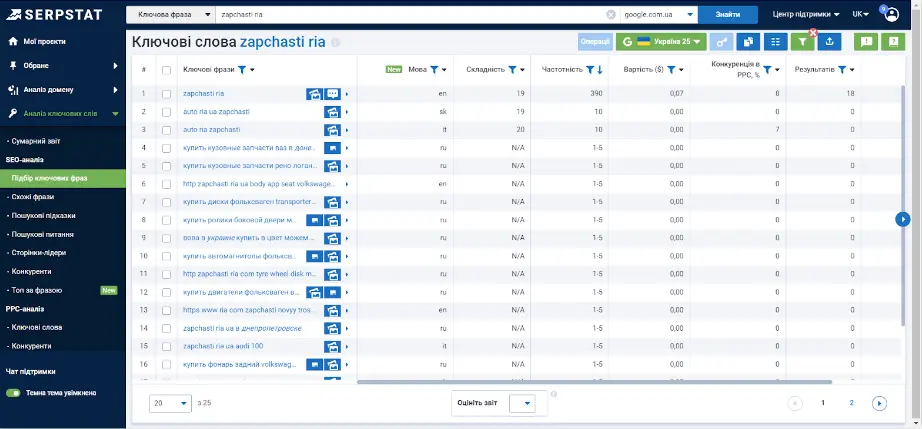Check the box for row zapchasti ria

coord(166,93)
